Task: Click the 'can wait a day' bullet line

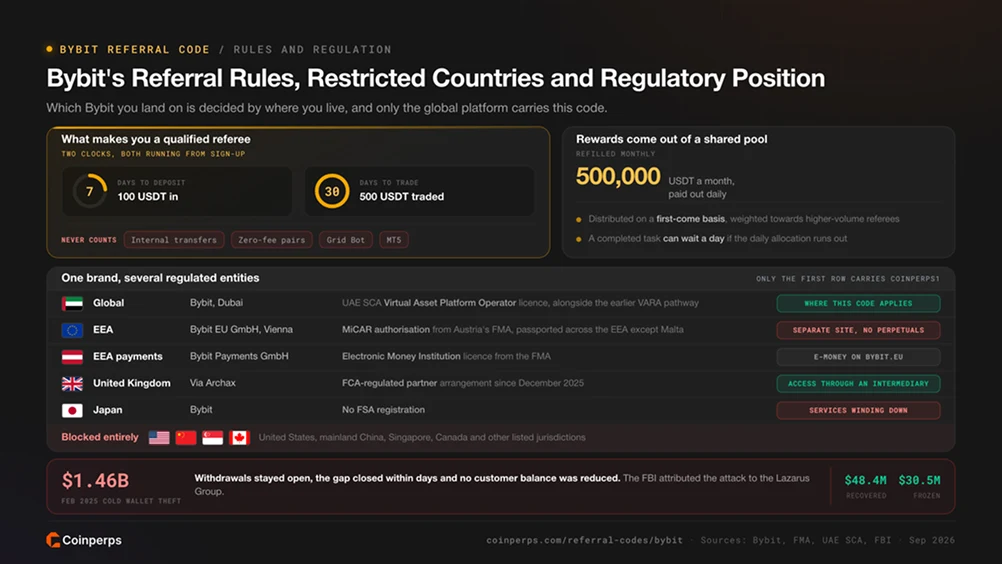Action: [x=718, y=239]
